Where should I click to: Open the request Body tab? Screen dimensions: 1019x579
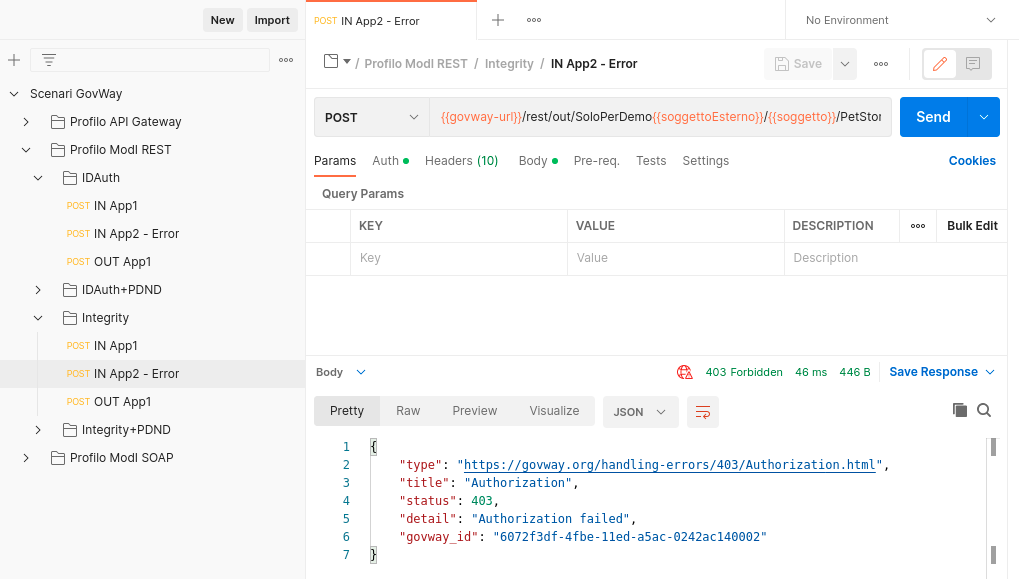tap(538, 161)
